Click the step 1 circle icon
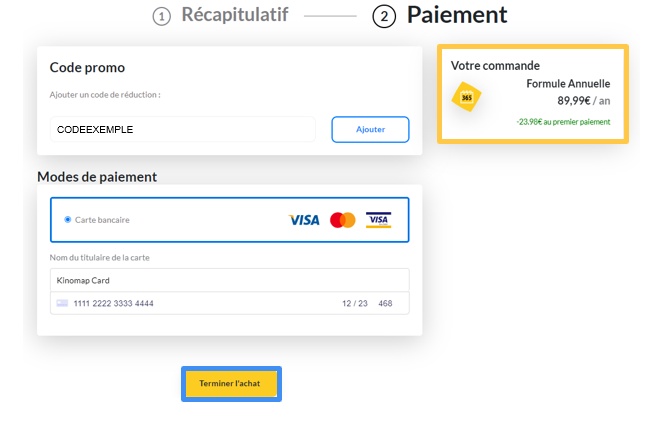Screen dimensions: 646x422 click(162, 17)
